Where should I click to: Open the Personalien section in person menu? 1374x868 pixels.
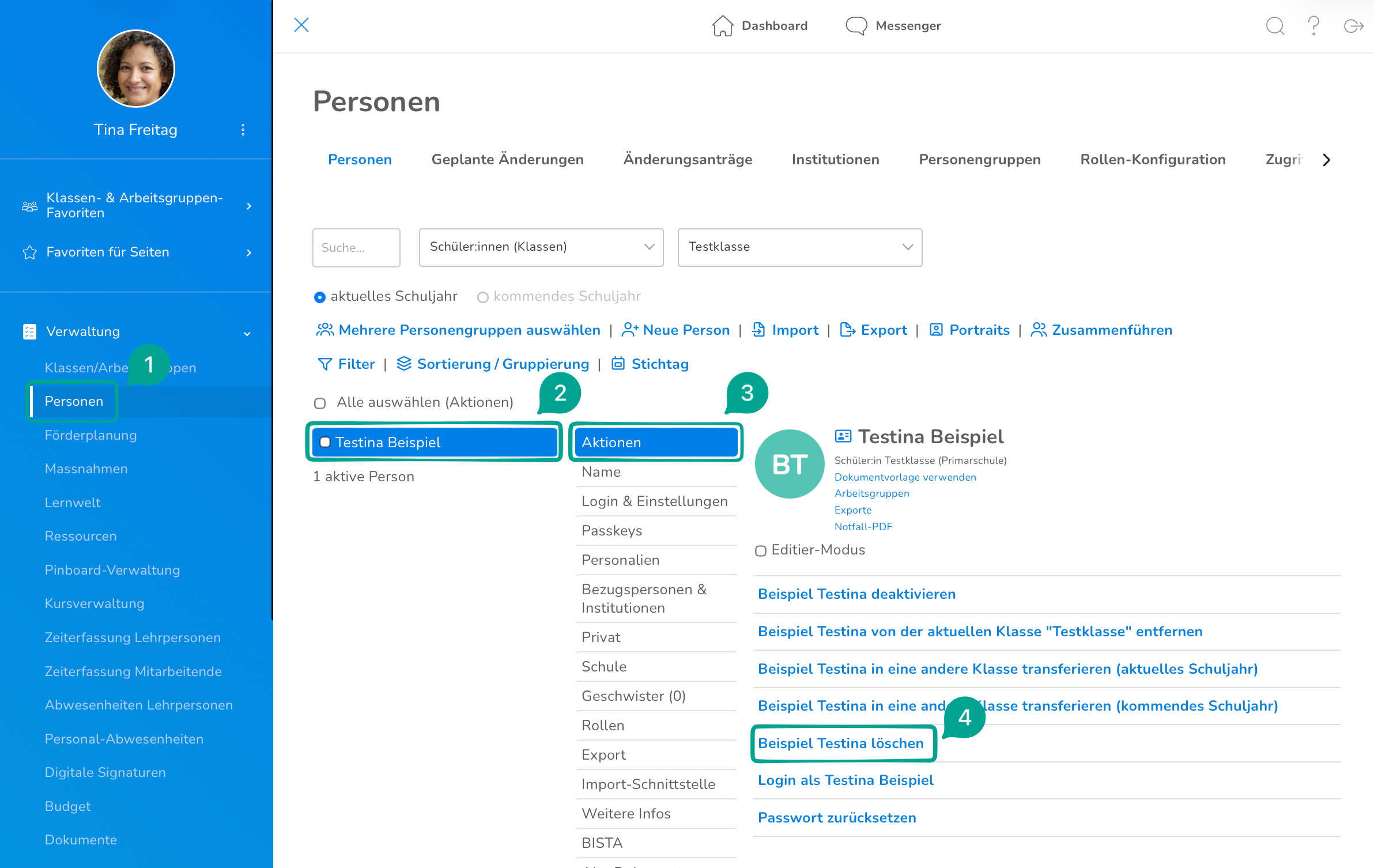click(620, 560)
